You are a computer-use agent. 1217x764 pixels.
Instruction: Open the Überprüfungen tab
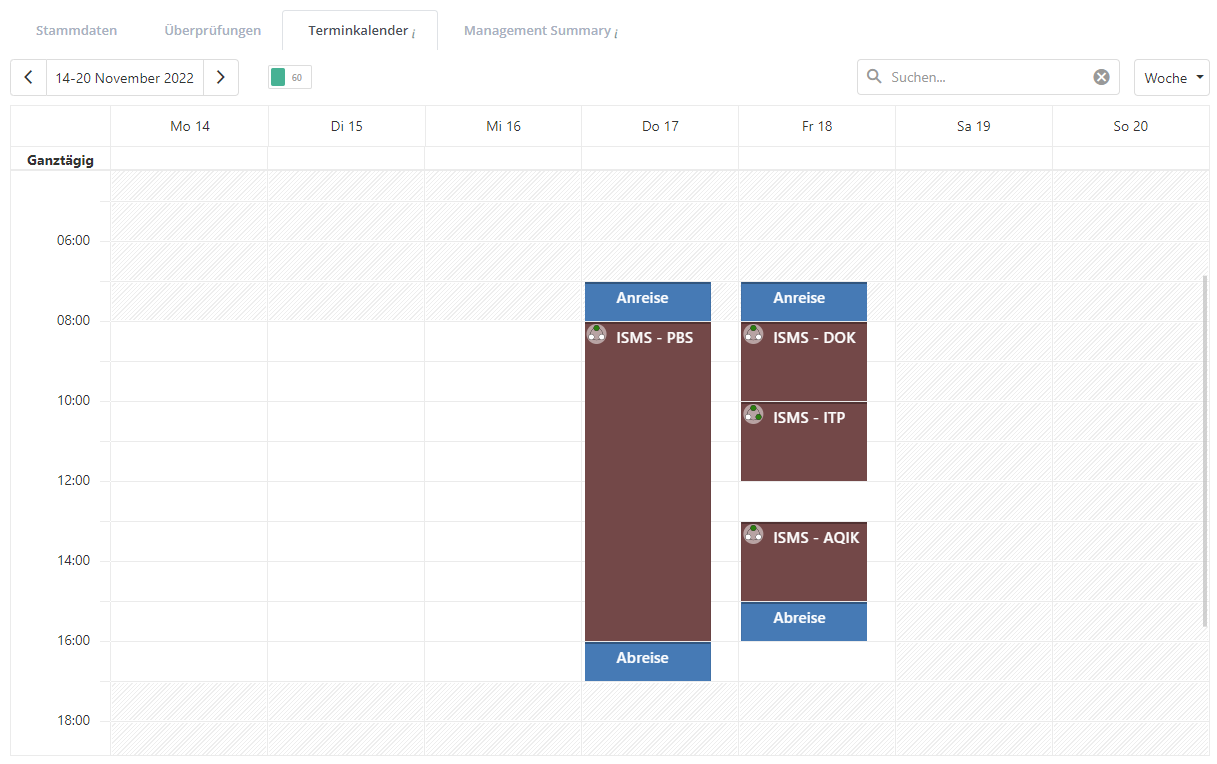click(x=212, y=30)
